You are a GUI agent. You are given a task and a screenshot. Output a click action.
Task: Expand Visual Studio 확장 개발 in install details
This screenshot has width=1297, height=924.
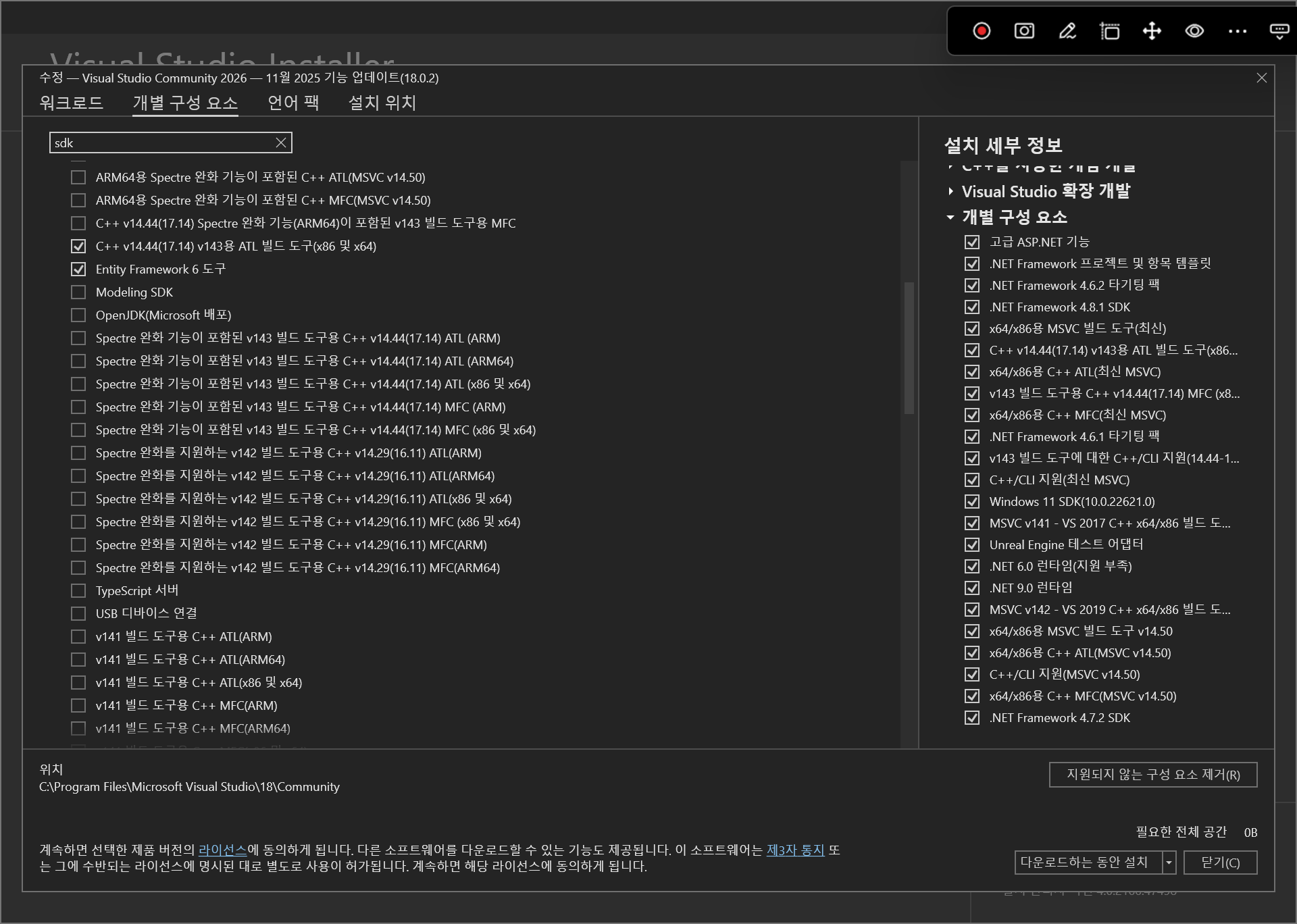pos(950,191)
